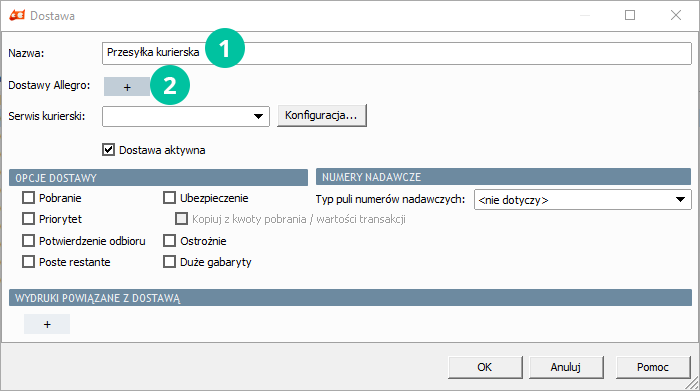Click WYDRUKI POWIĄZANE Z DOSTAWĄ header
The image size is (700, 391).
[x=350, y=298]
